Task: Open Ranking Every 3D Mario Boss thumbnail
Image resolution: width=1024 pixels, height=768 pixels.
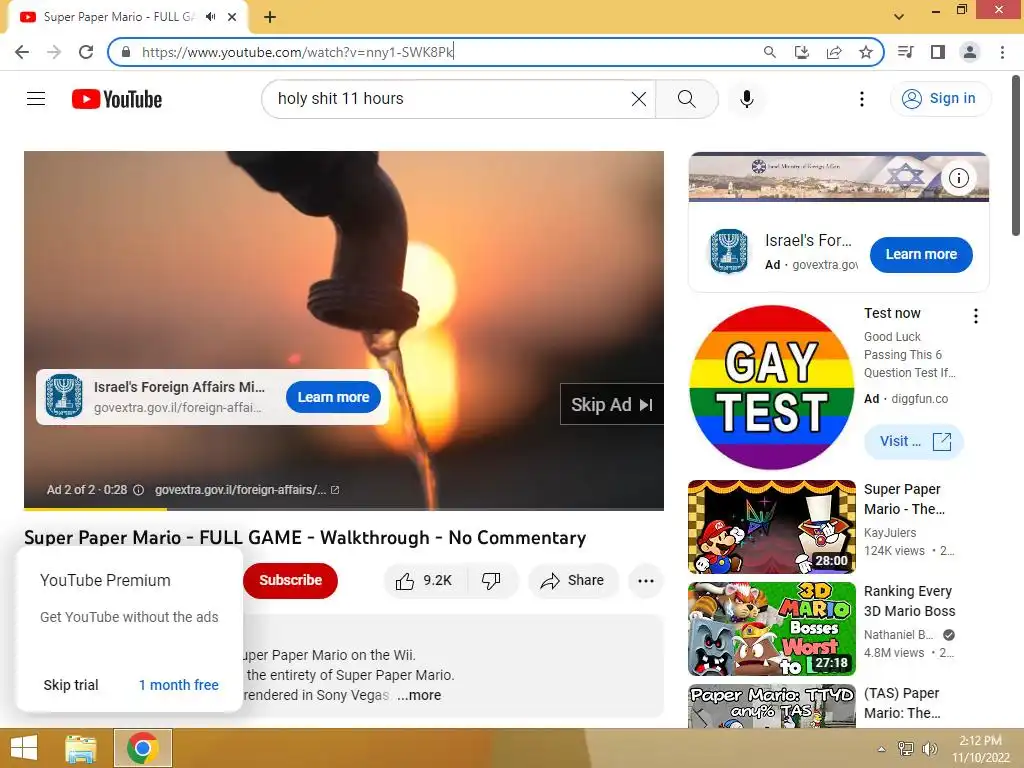Action: [x=772, y=629]
